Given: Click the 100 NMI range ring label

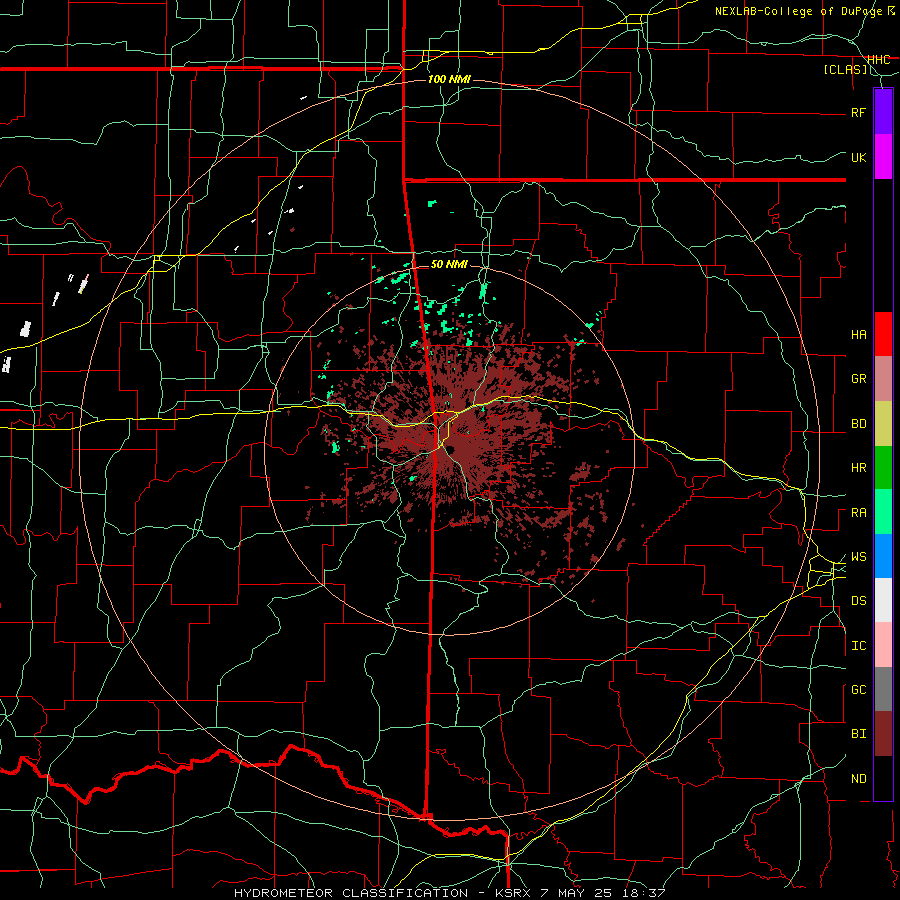Looking at the screenshot, I should pyautogui.click(x=449, y=79).
